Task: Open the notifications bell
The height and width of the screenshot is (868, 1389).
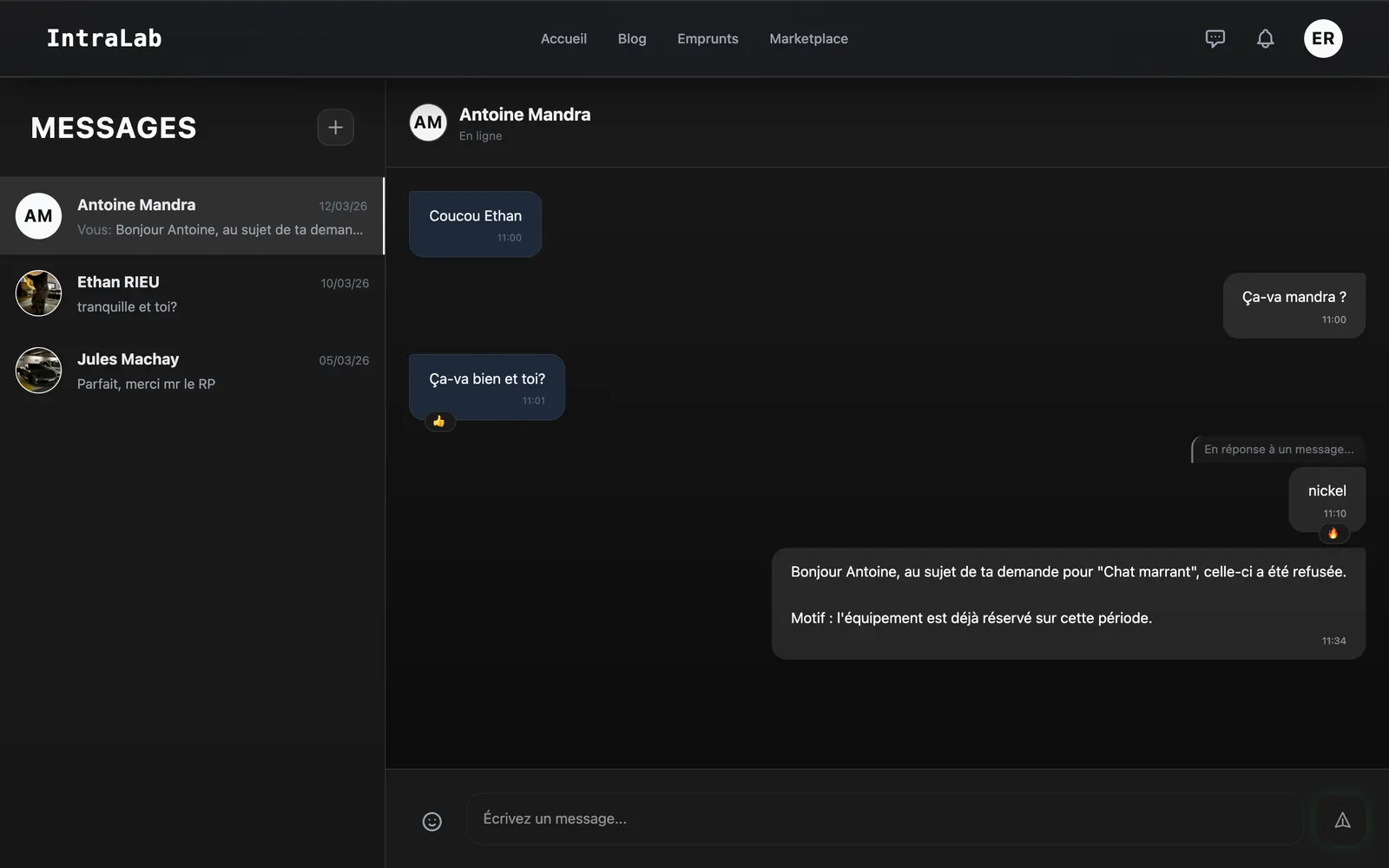Action: tap(1266, 38)
